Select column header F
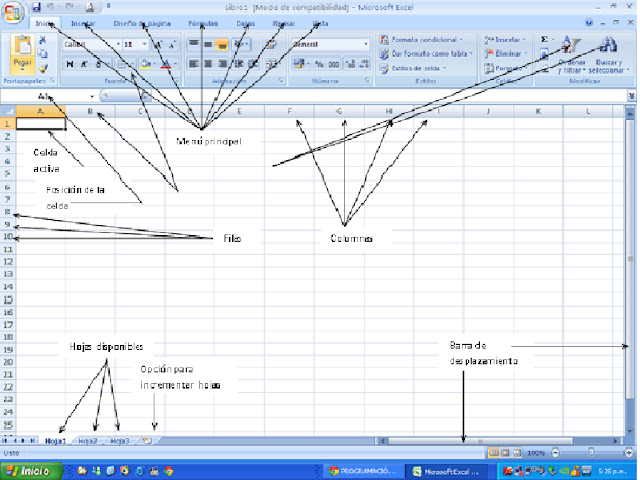 point(289,111)
